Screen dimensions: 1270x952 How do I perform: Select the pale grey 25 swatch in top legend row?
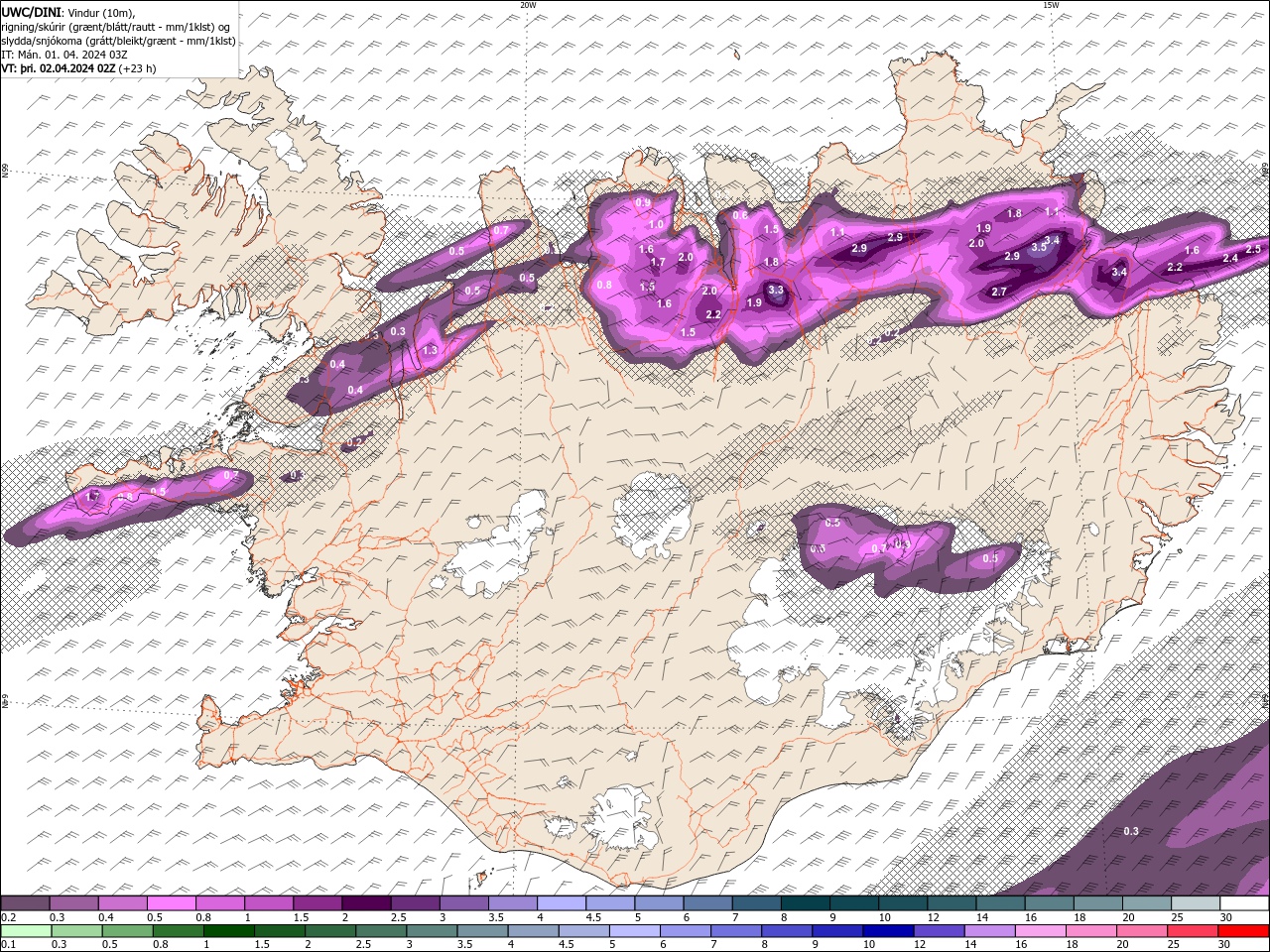[x=1196, y=903]
